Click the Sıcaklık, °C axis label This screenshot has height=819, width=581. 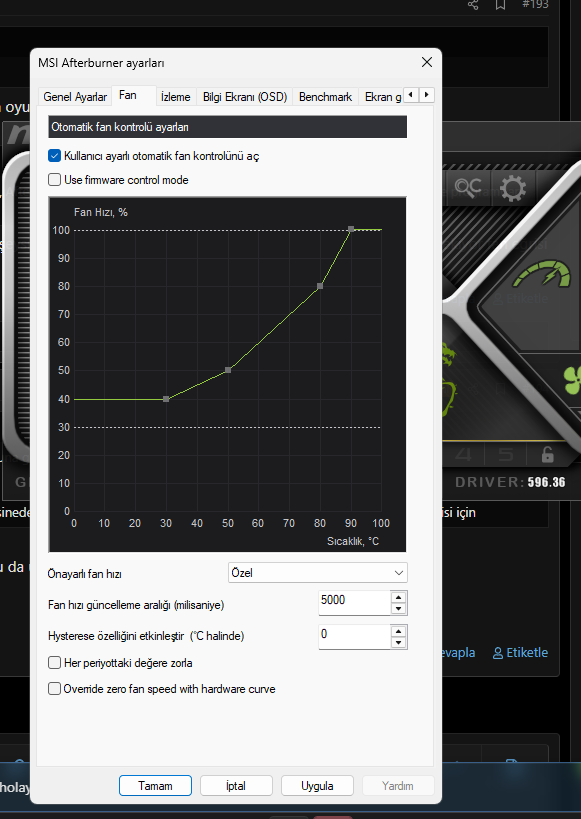pyautogui.click(x=353, y=541)
